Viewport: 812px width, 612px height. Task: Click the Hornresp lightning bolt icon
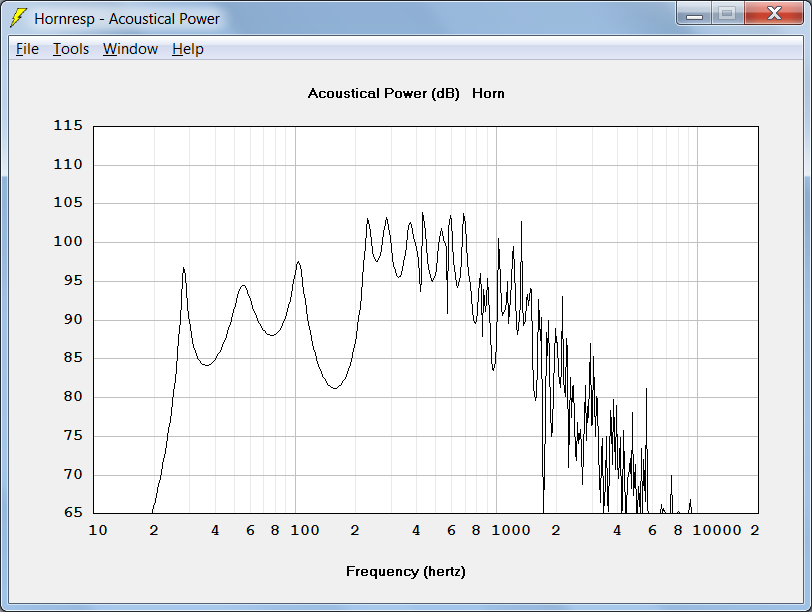(19, 18)
